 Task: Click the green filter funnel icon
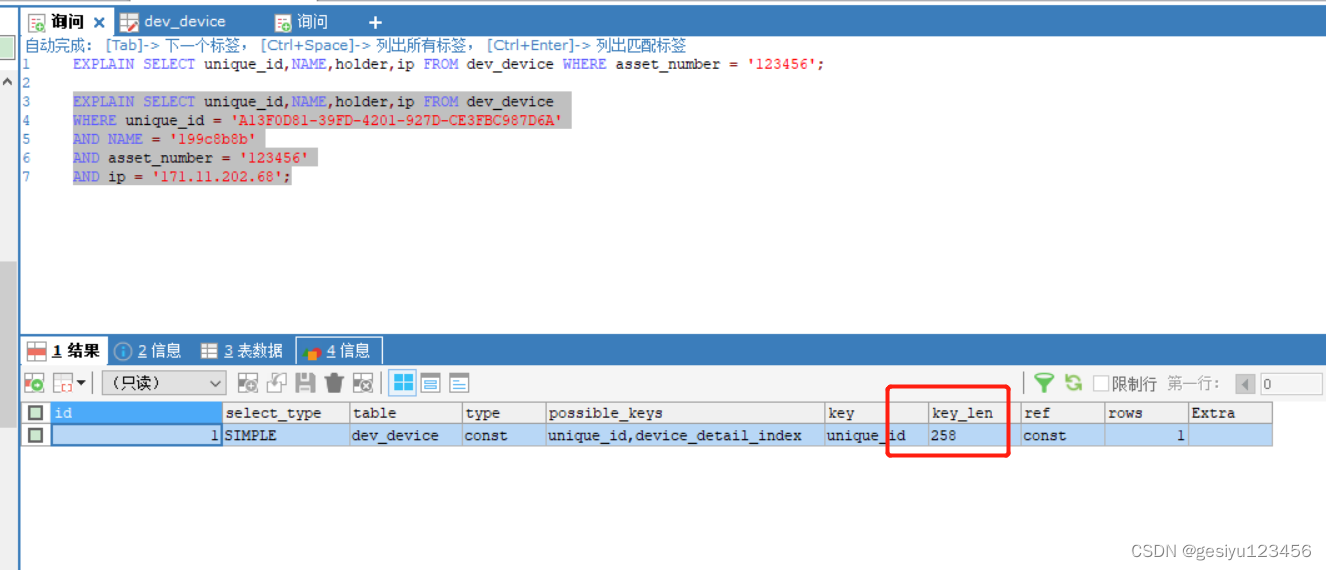pos(1044,383)
